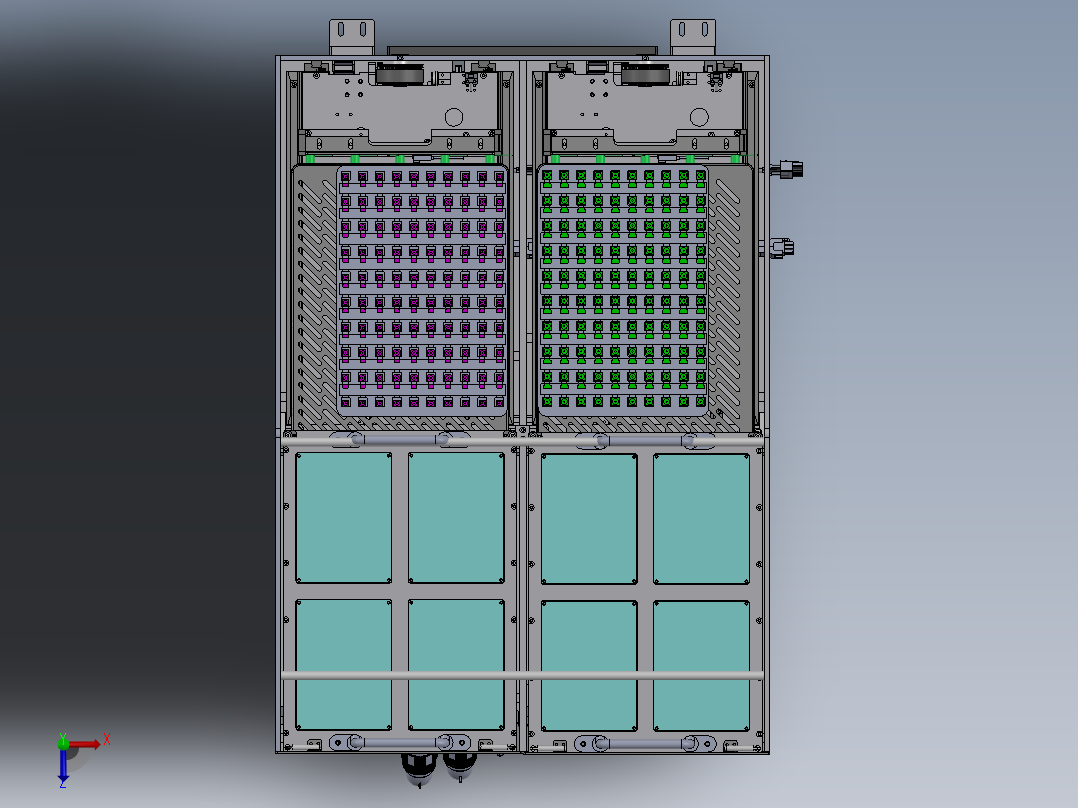This screenshot has height=808, width=1078.
Task: Select the purple connector array in the left compartment
Action: (x=422, y=290)
